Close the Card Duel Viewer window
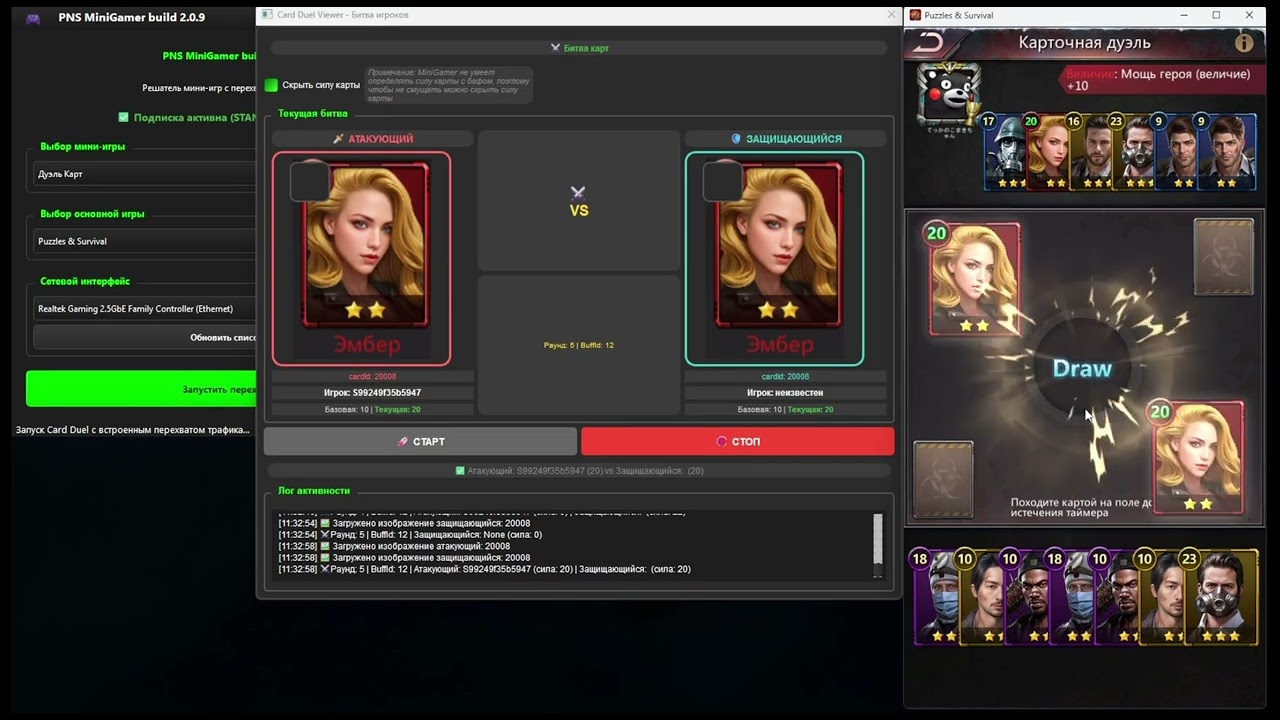The width and height of the screenshot is (1280, 720). [892, 15]
